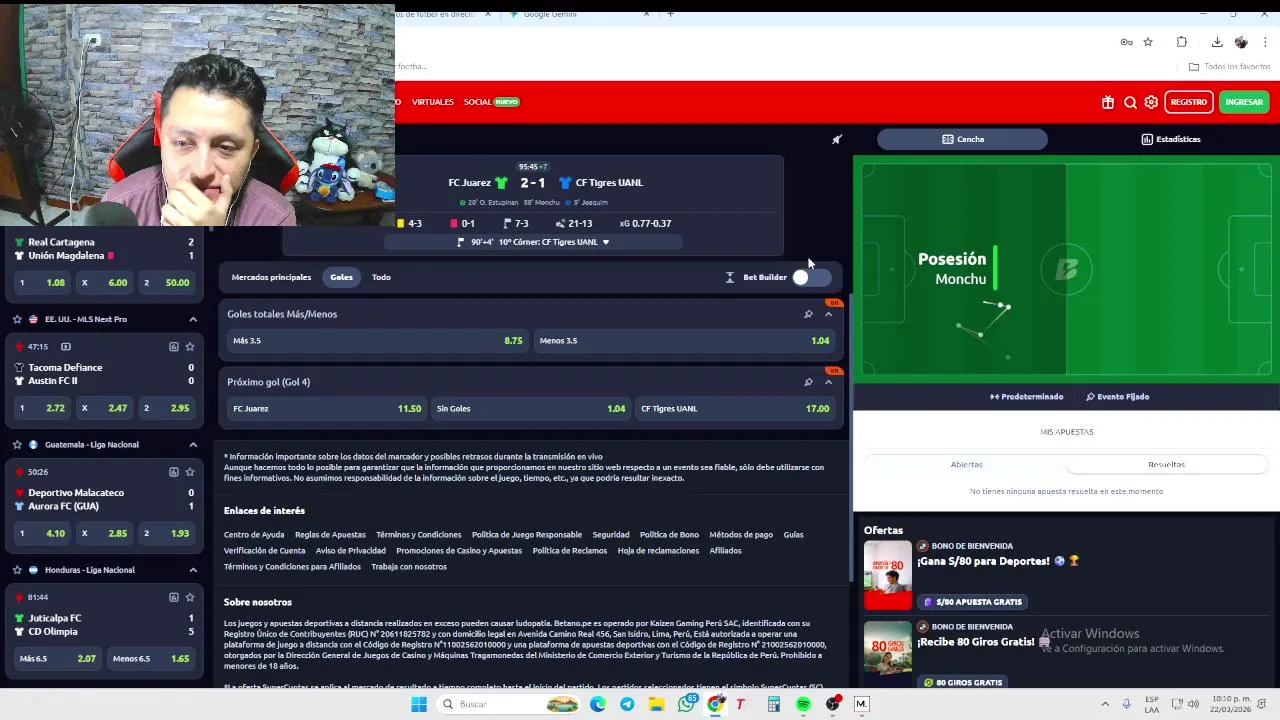Click S/80 APUESTA GRATIS offer button
Viewport: 1280px width, 720px height.
[x=973, y=602]
